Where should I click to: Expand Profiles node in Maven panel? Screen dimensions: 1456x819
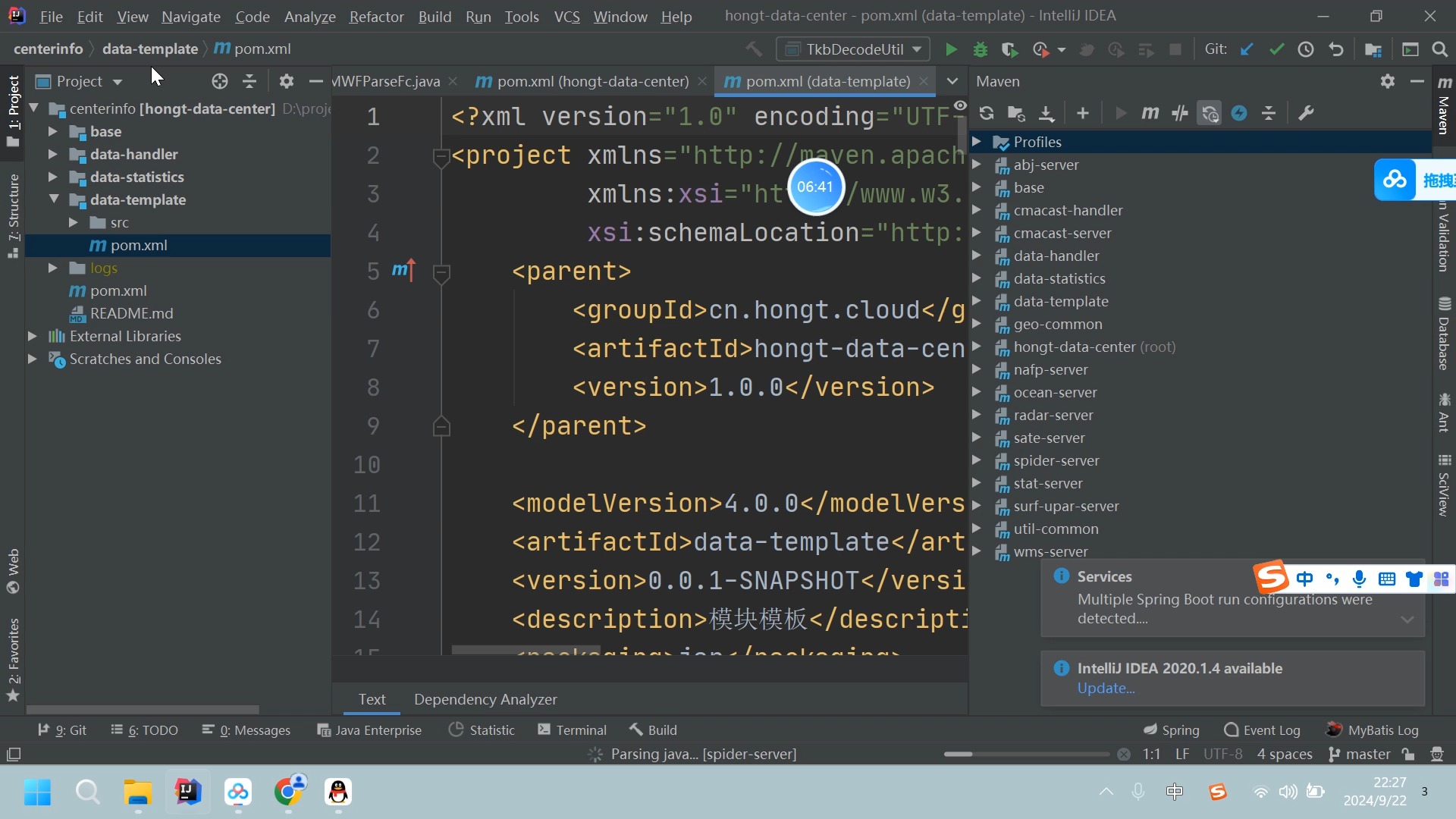click(x=977, y=142)
